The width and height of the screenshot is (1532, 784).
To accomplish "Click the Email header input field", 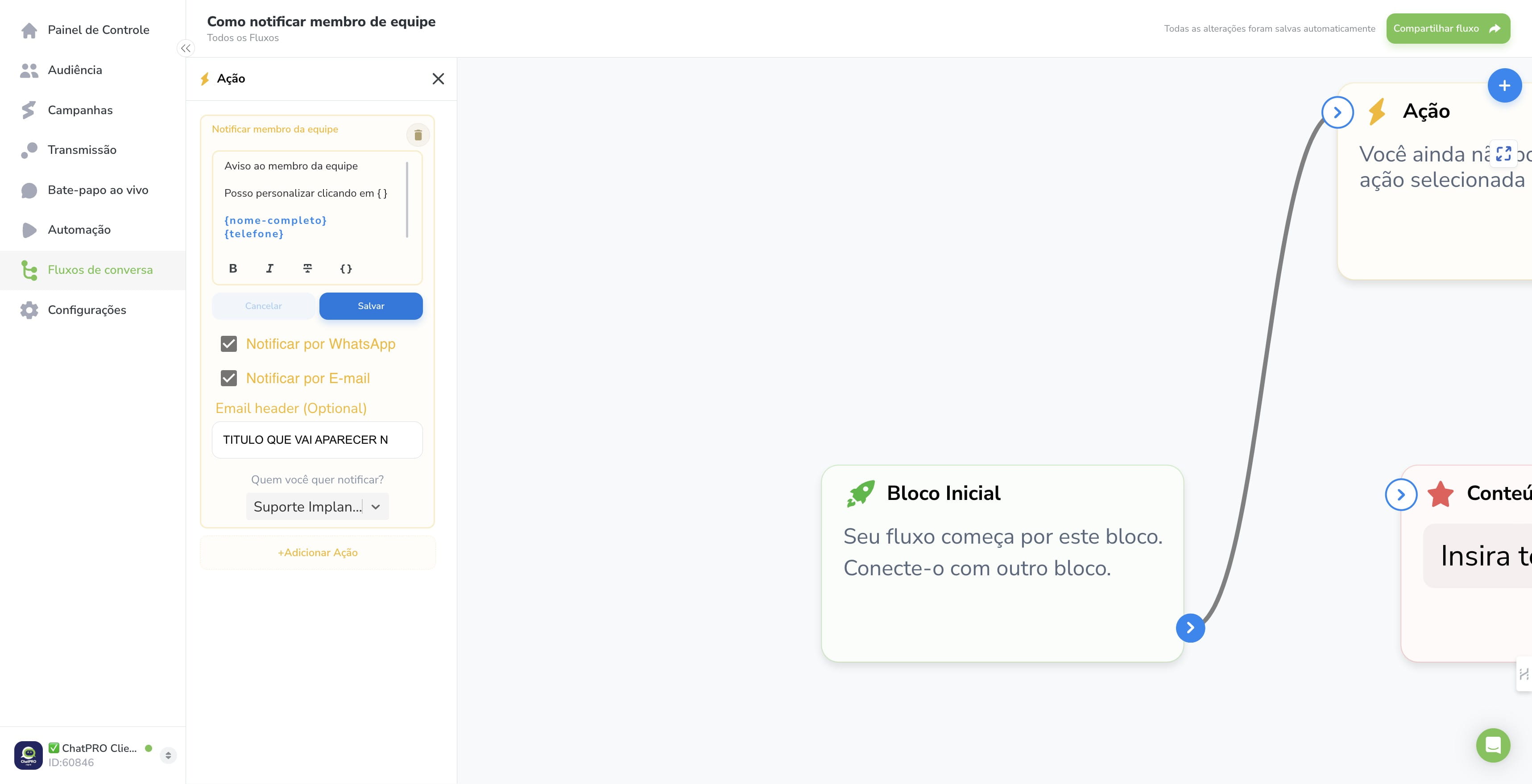I will coord(317,440).
